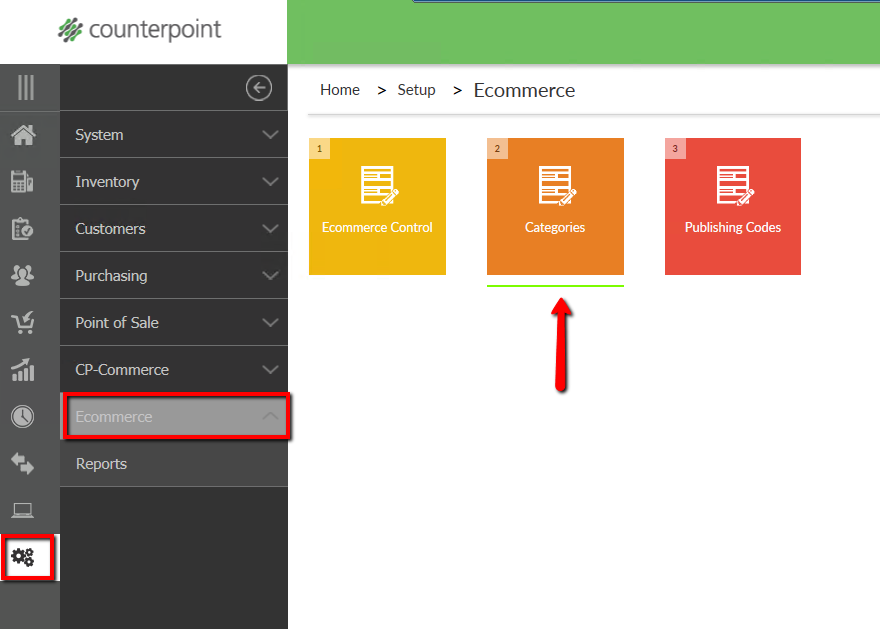This screenshot has height=629, width=880.
Task: Expand Inventory with its chevron
Action: point(271,182)
